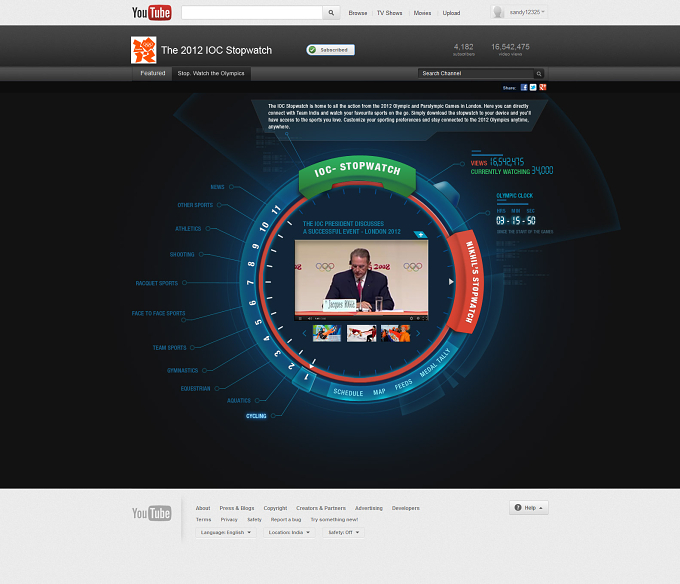
Task: Open the Help button in the footer
Action: coord(529,508)
